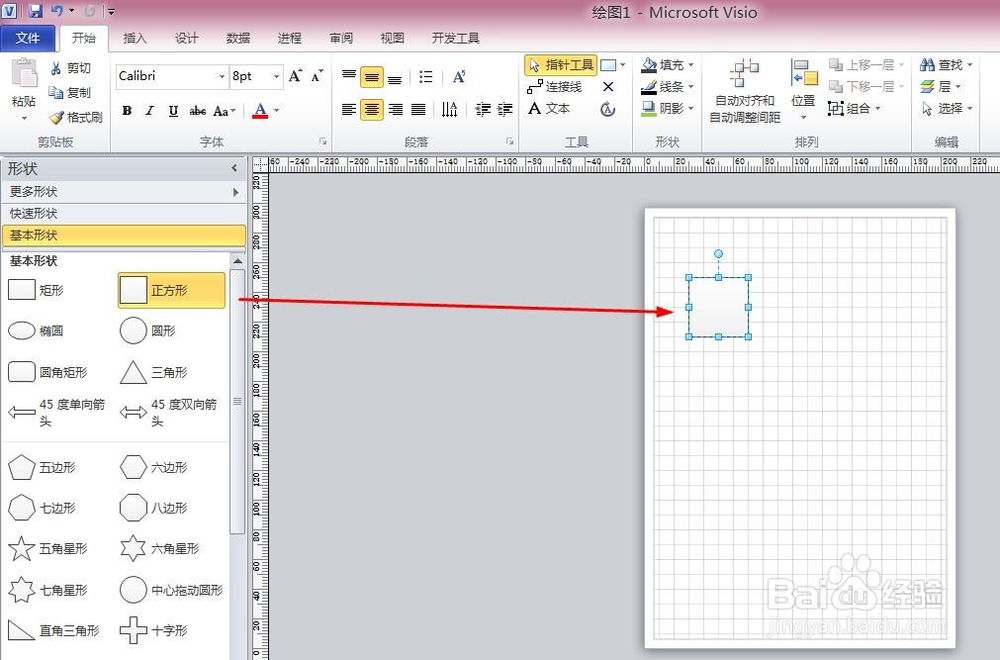
Task: Open the Developer (开发工具) tab
Action: (455, 38)
